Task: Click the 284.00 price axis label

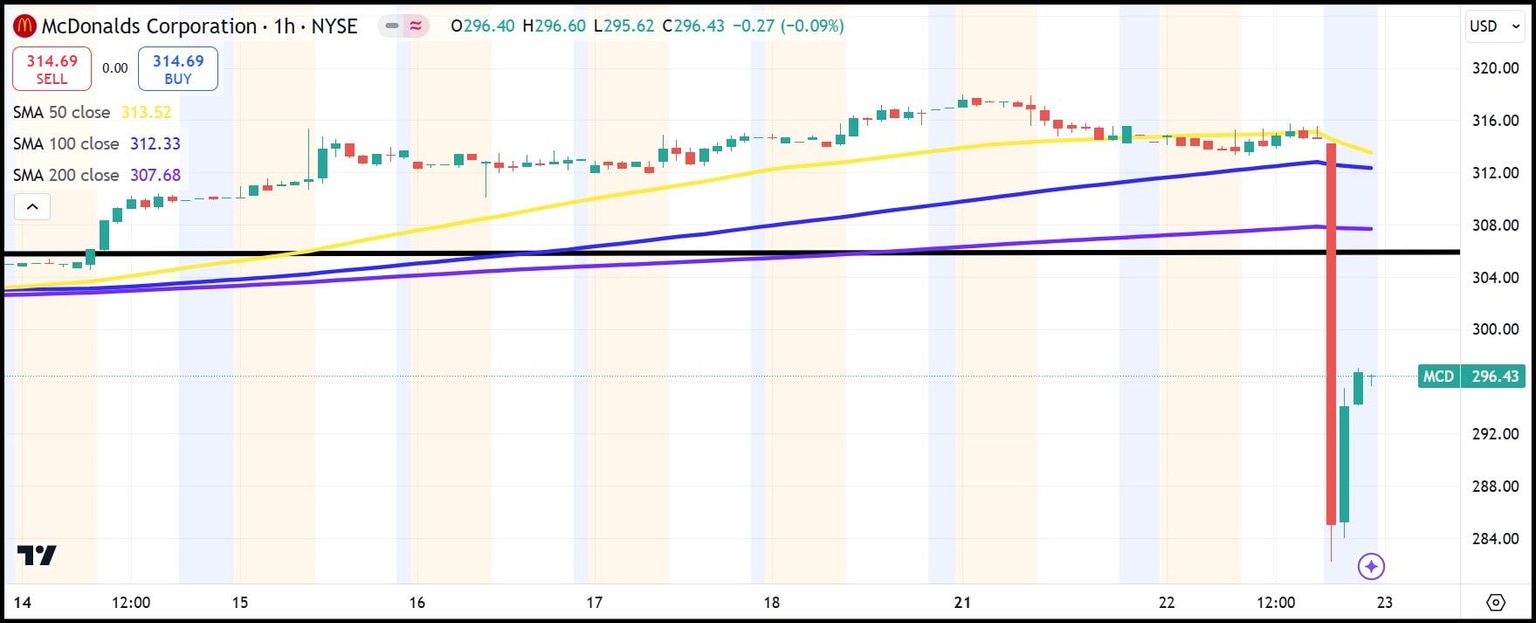Action: [x=1496, y=538]
